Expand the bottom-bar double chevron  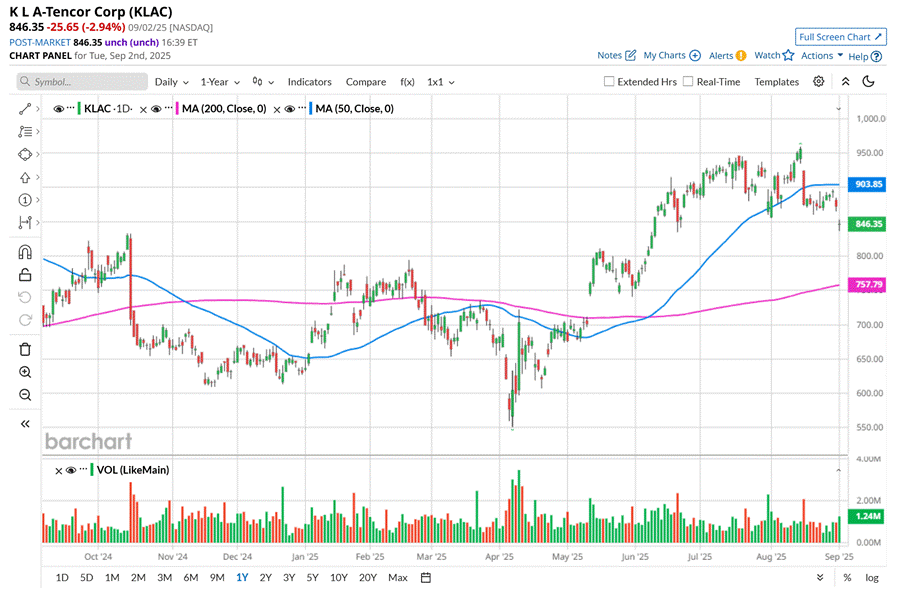pyautogui.click(x=820, y=577)
